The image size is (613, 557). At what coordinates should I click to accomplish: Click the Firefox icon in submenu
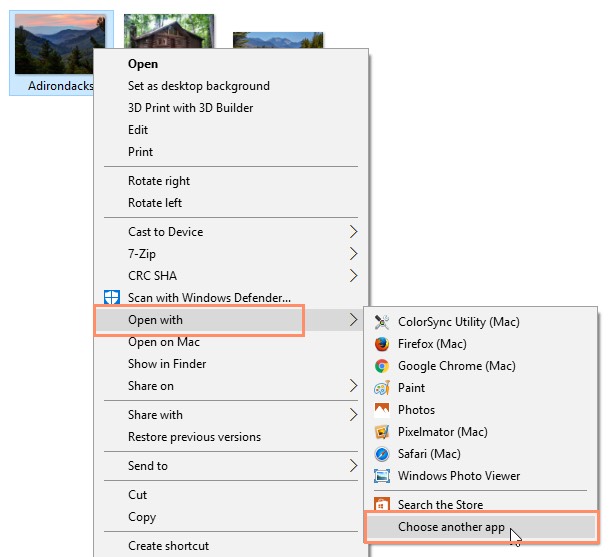click(381, 344)
